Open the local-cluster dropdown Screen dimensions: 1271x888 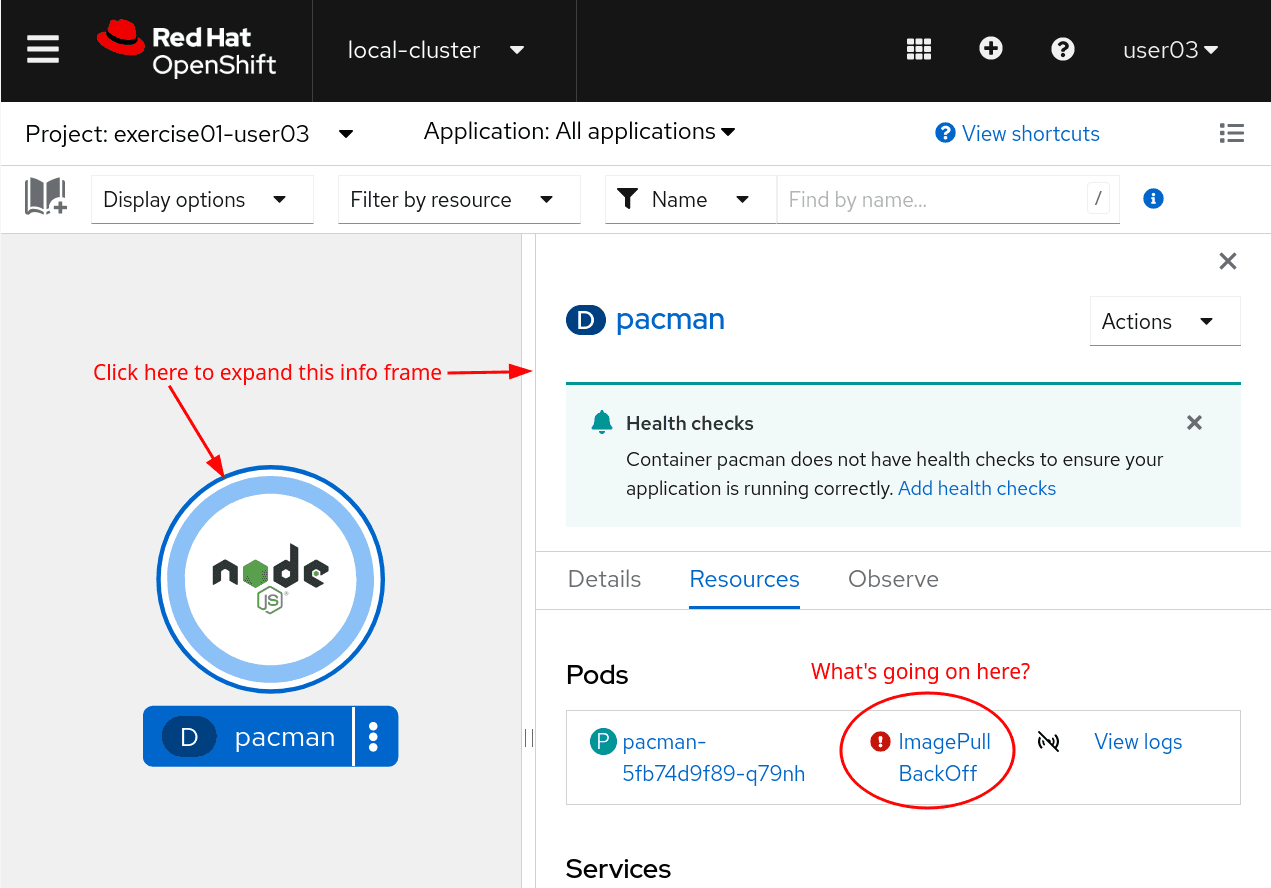pyautogui.click(x=436, y=50)
